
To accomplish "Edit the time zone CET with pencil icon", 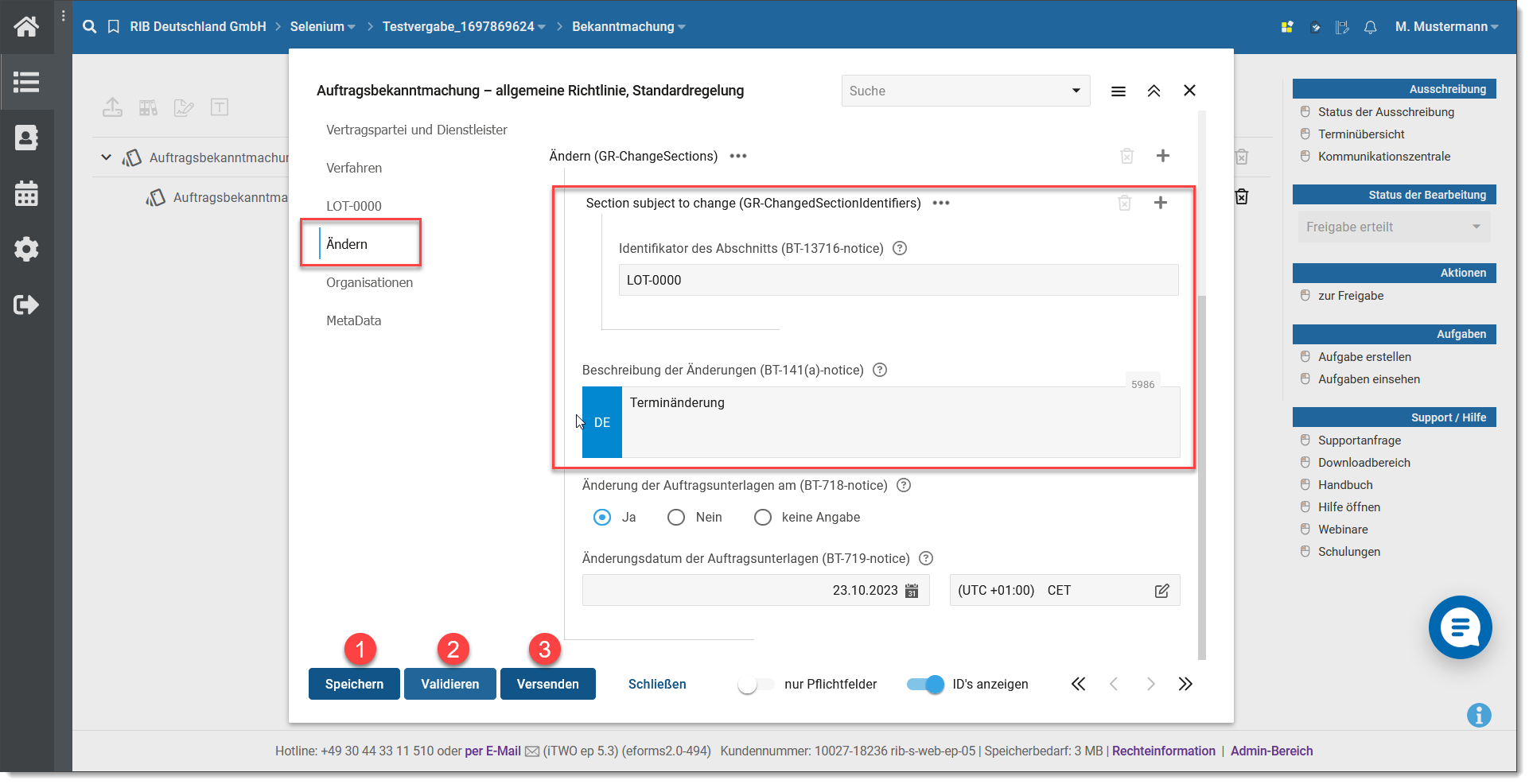I will click(1161, 591).
